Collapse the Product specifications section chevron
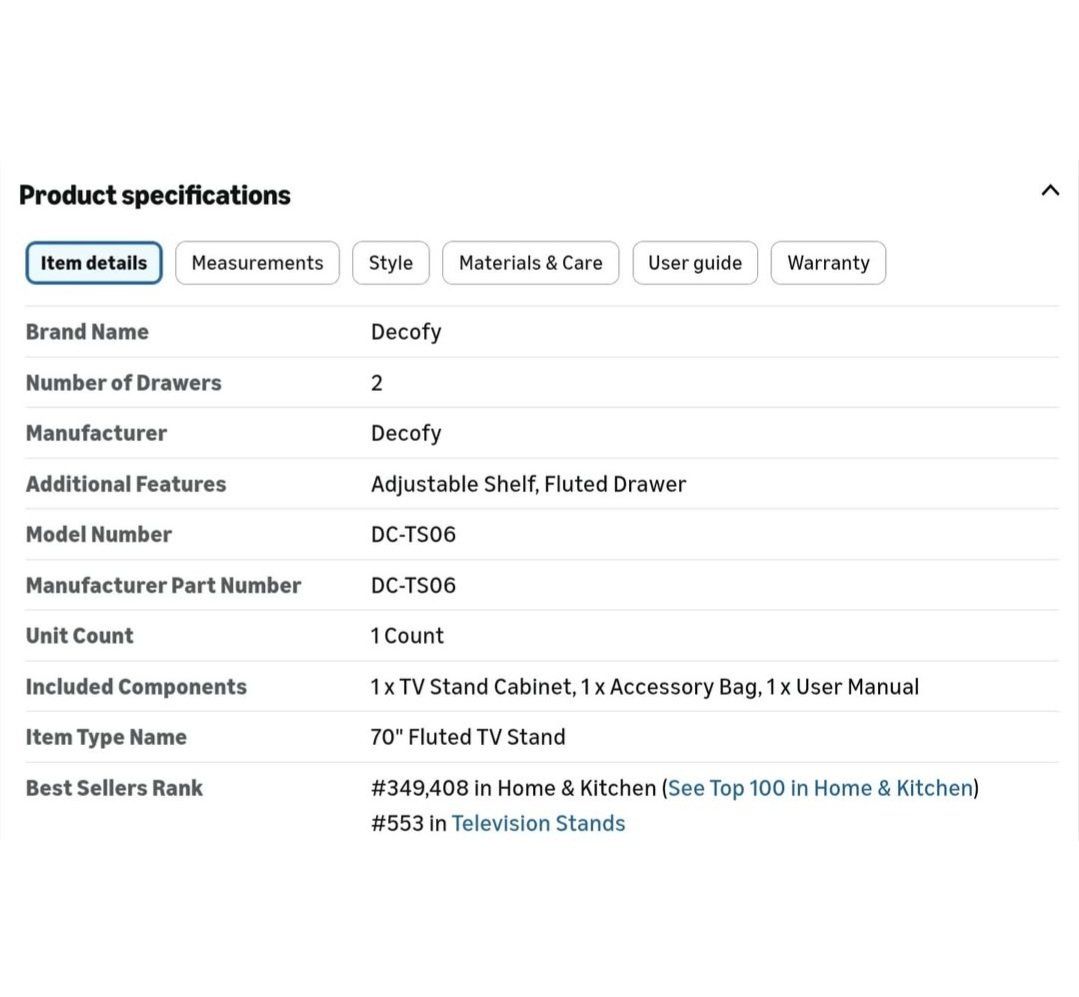 (x=1049, y=191)
